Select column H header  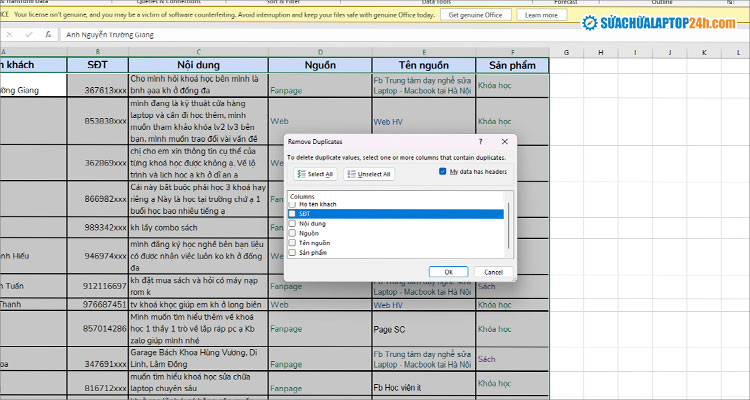(601, 52)
